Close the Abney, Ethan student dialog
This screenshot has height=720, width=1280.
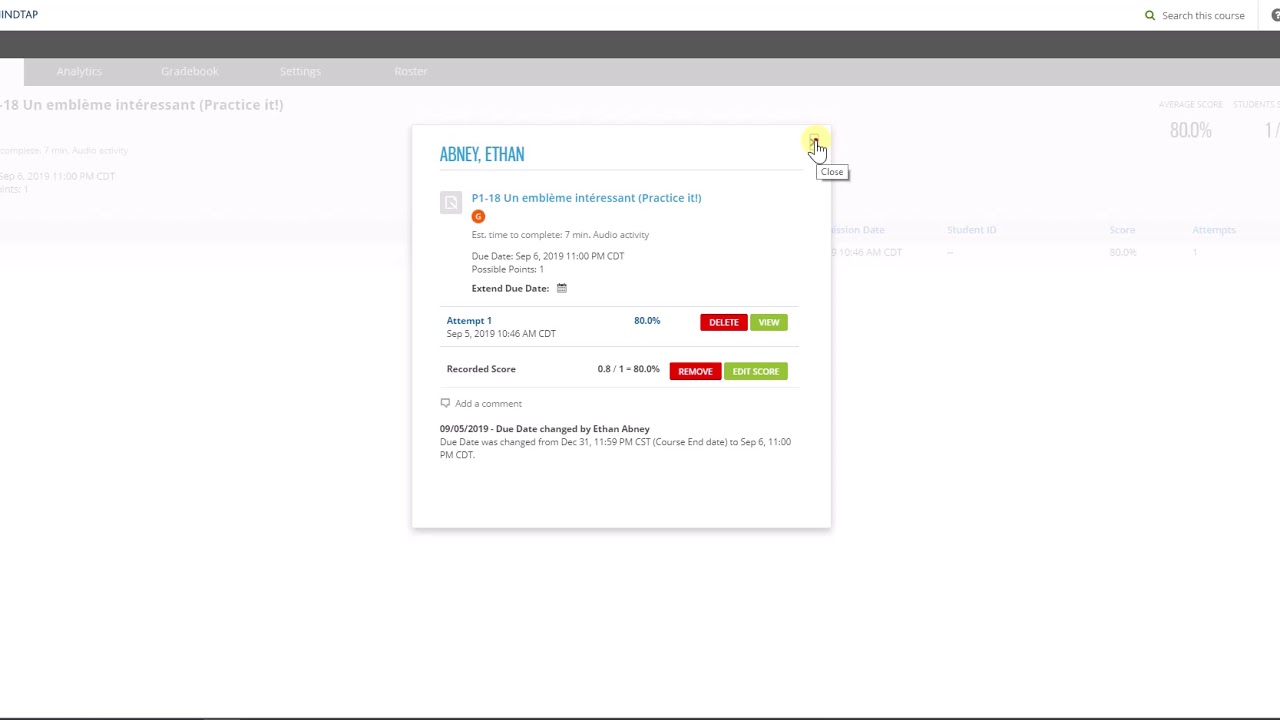point(814,139)
